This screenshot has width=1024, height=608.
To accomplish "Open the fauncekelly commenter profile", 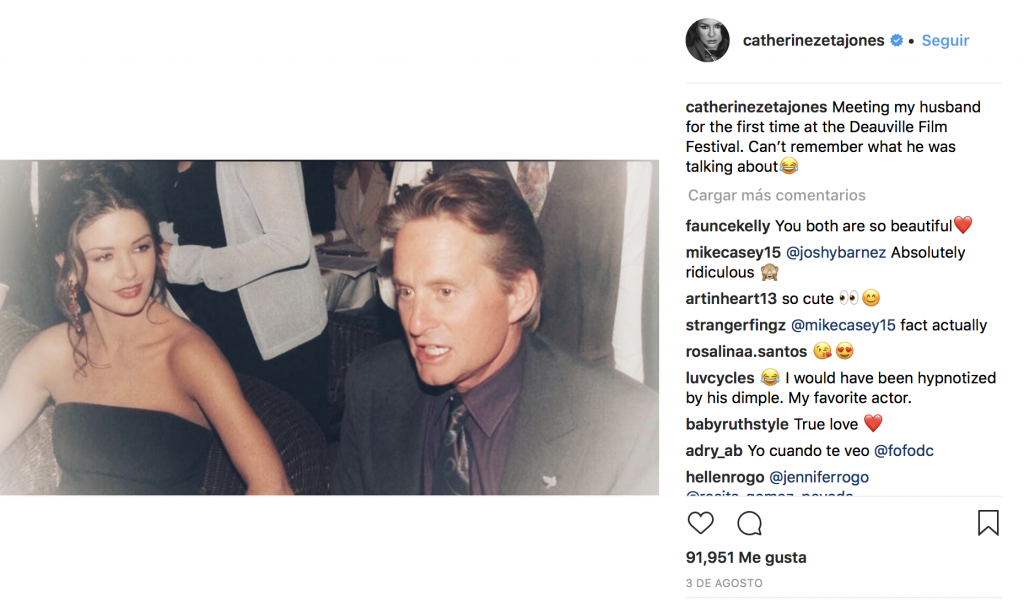I will coord(728,226).
